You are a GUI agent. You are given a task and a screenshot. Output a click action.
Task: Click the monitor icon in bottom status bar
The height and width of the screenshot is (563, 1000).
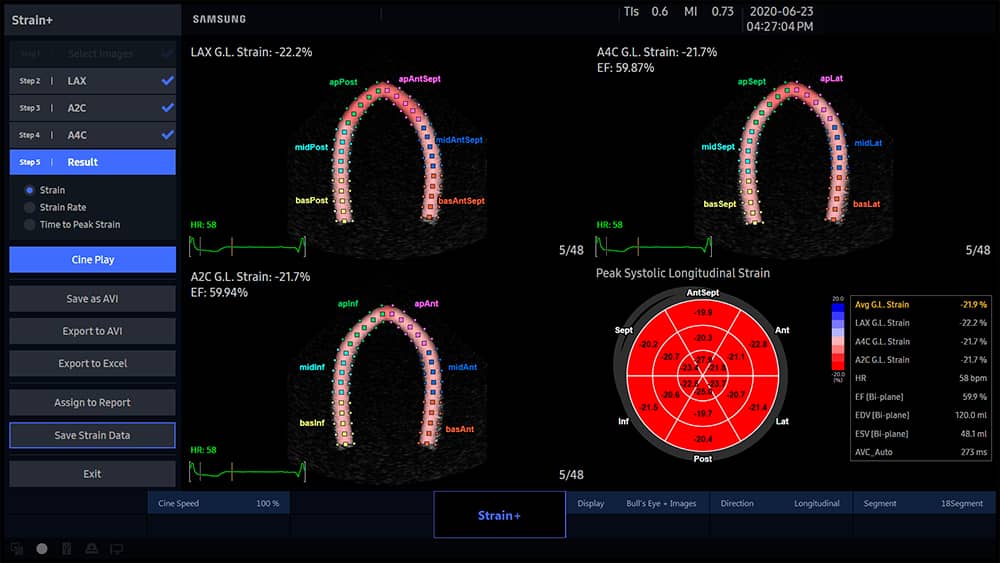click(x=117, y=548)
